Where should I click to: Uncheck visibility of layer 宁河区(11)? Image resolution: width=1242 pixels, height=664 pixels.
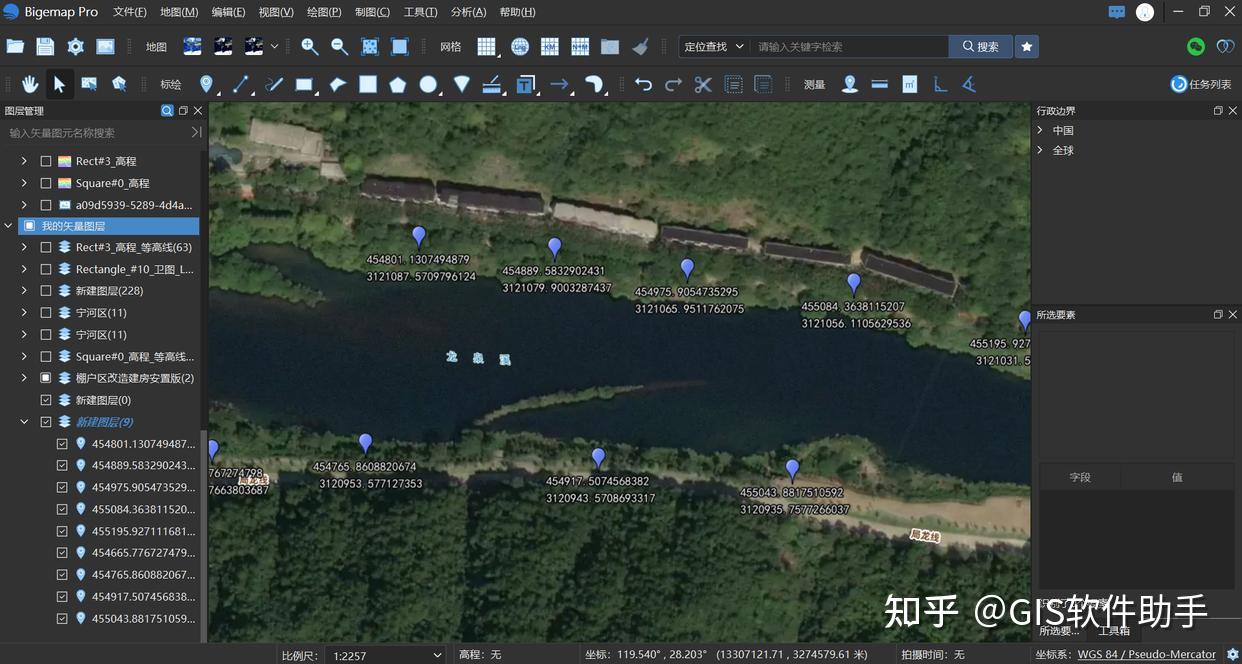click(x=46, y=312)
